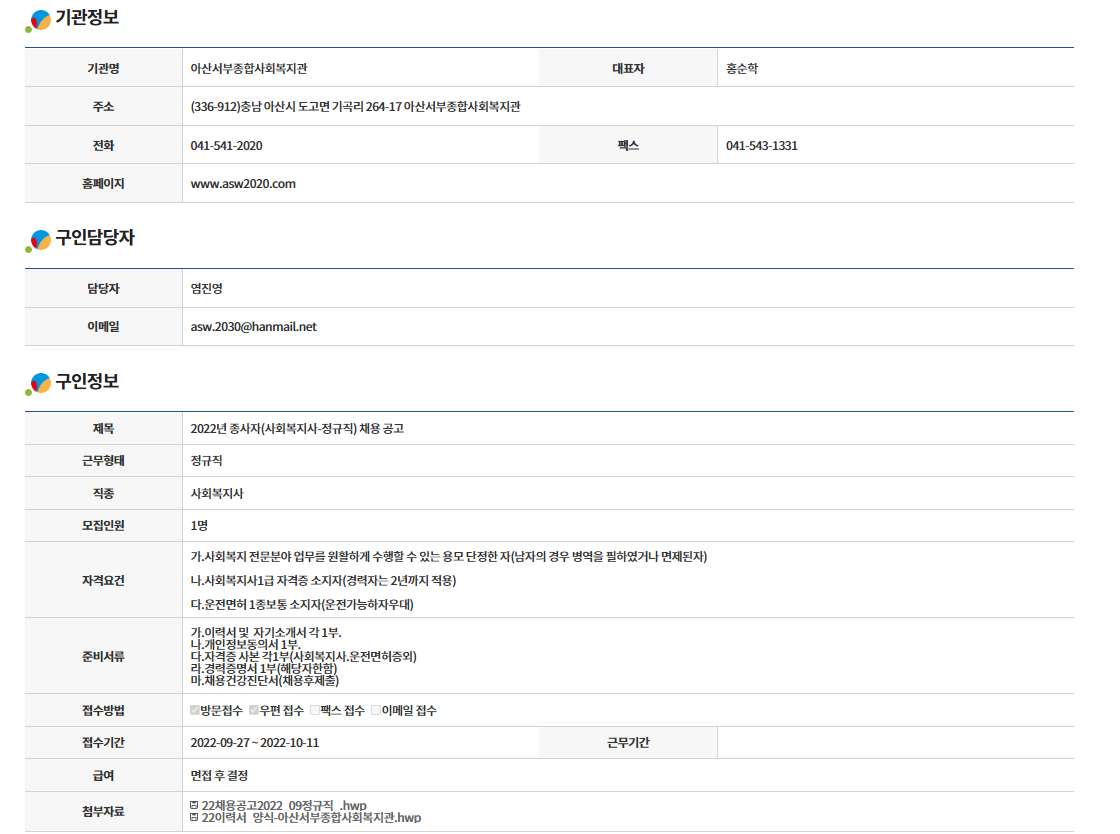Image resolution: width=1120 pixels, height=834 pixels.
Task: Click the 접수방법 header cell
Action: (x=104, y=710)
